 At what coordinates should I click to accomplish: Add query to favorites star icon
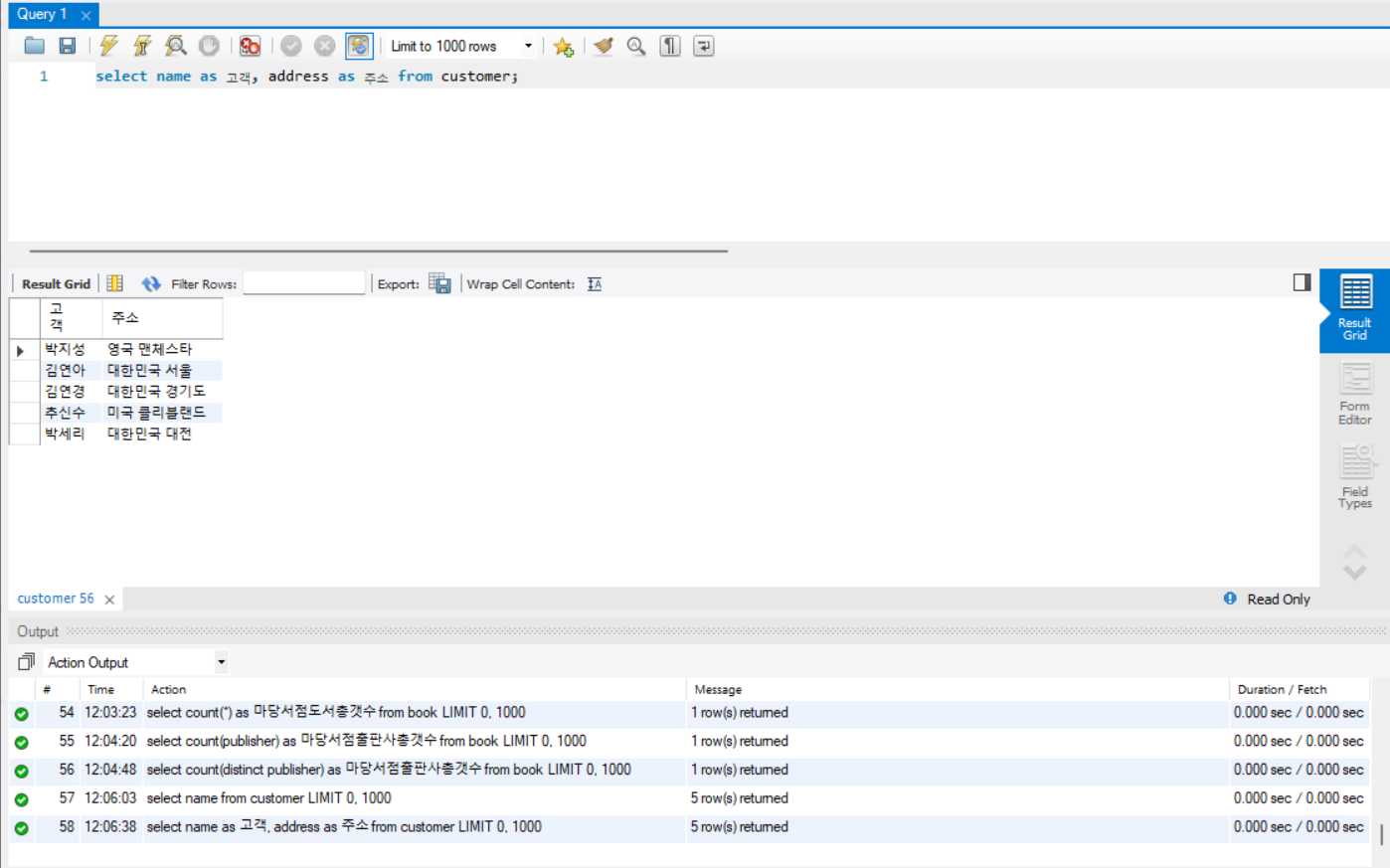(x=564, y=46)
